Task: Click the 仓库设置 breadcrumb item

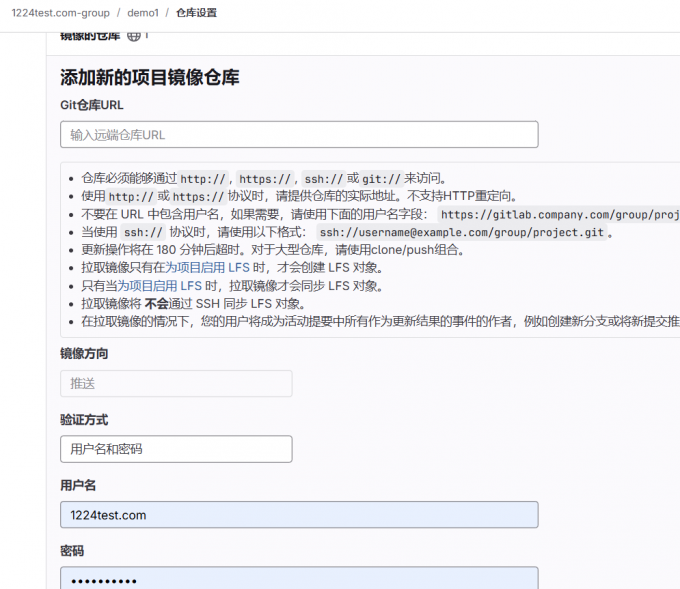Action: [196, 13]
